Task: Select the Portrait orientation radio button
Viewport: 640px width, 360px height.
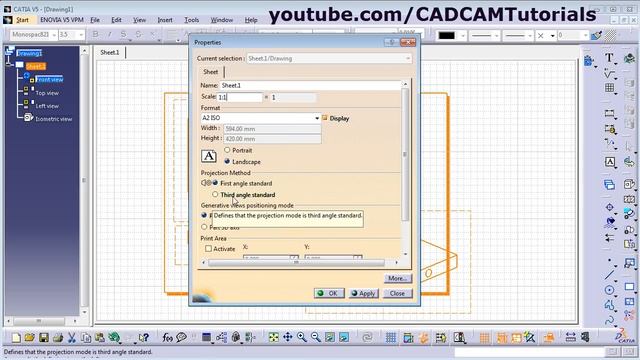Action: tap(227, 150)
